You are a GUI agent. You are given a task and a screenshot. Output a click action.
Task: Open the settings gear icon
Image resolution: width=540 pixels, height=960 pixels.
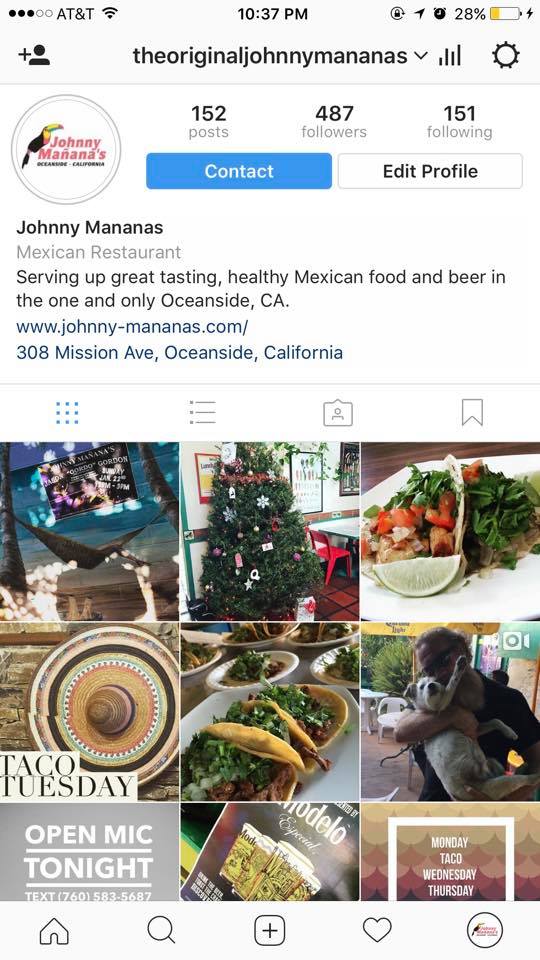(x=506, y=56)
